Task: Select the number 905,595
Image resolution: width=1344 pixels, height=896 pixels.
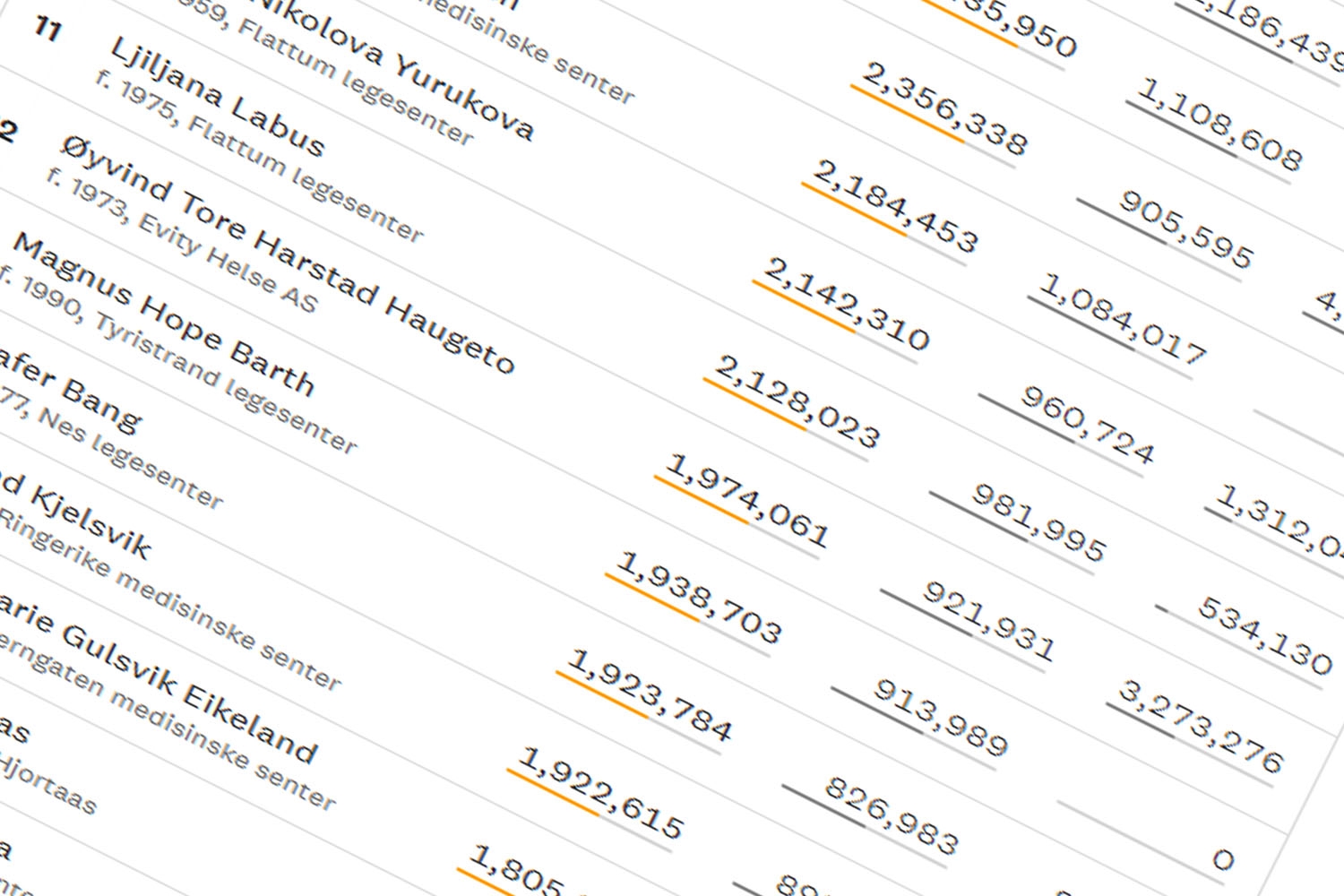Action: pos(1185,228)
